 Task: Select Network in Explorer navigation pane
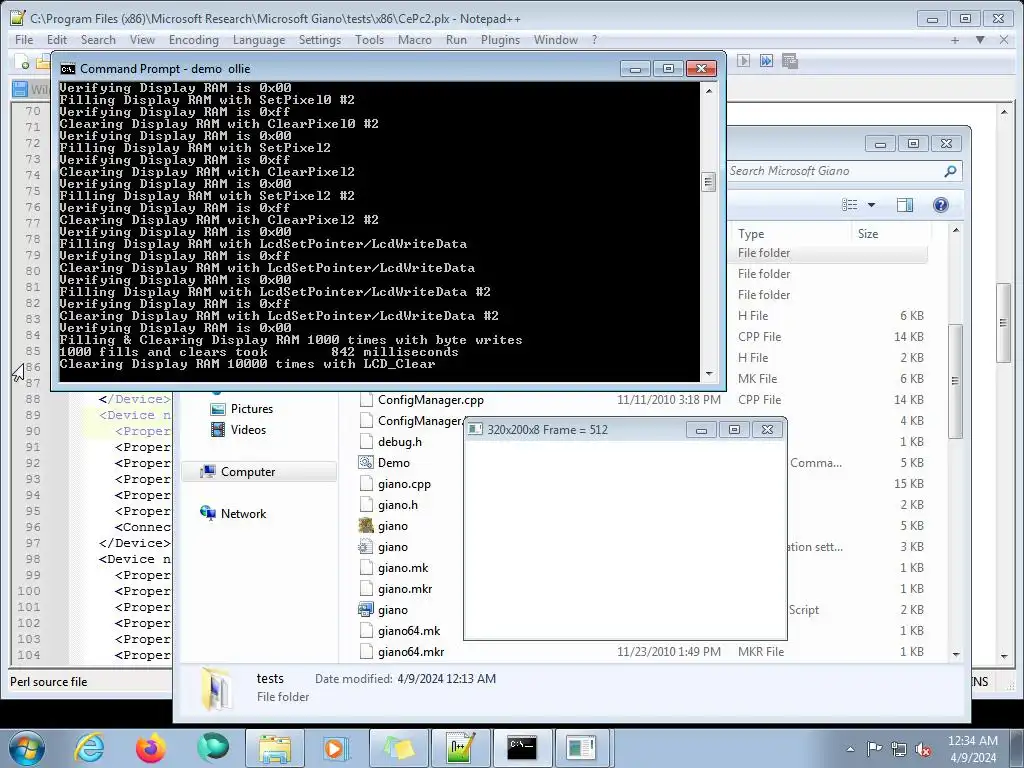[243, 513]
